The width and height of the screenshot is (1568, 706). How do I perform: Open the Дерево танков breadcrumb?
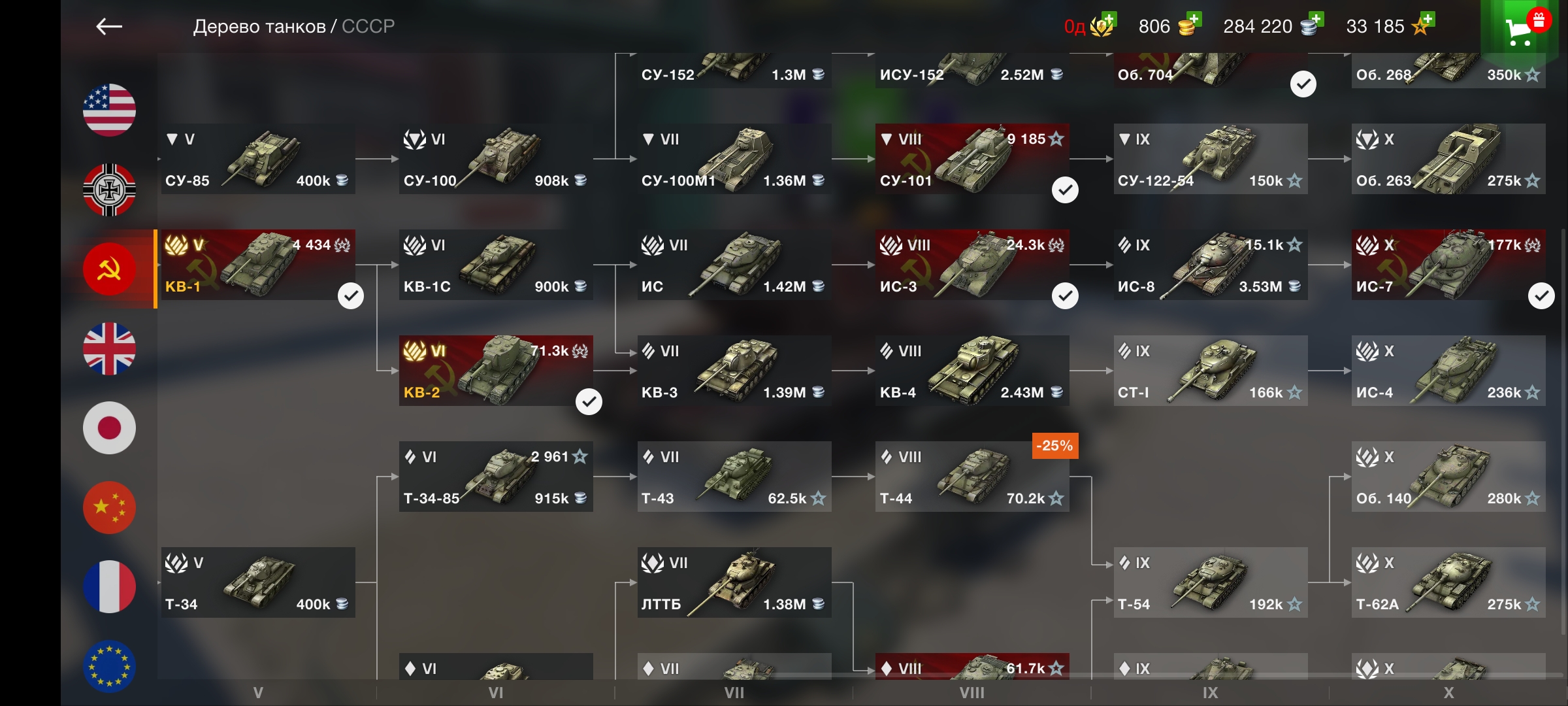[259, 27]
